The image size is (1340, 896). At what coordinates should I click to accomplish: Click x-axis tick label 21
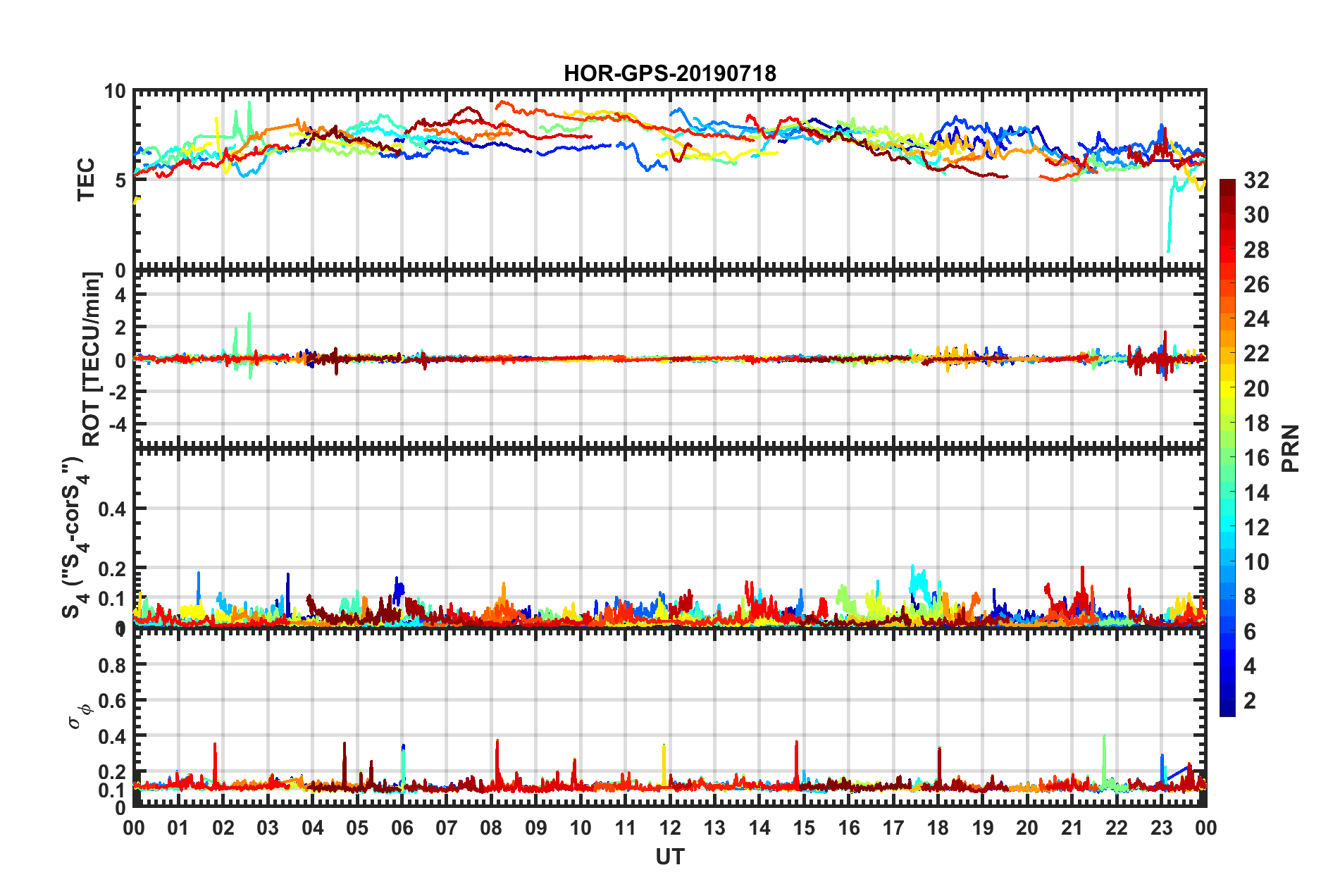pyautogui.click(x=1072, y=828)
